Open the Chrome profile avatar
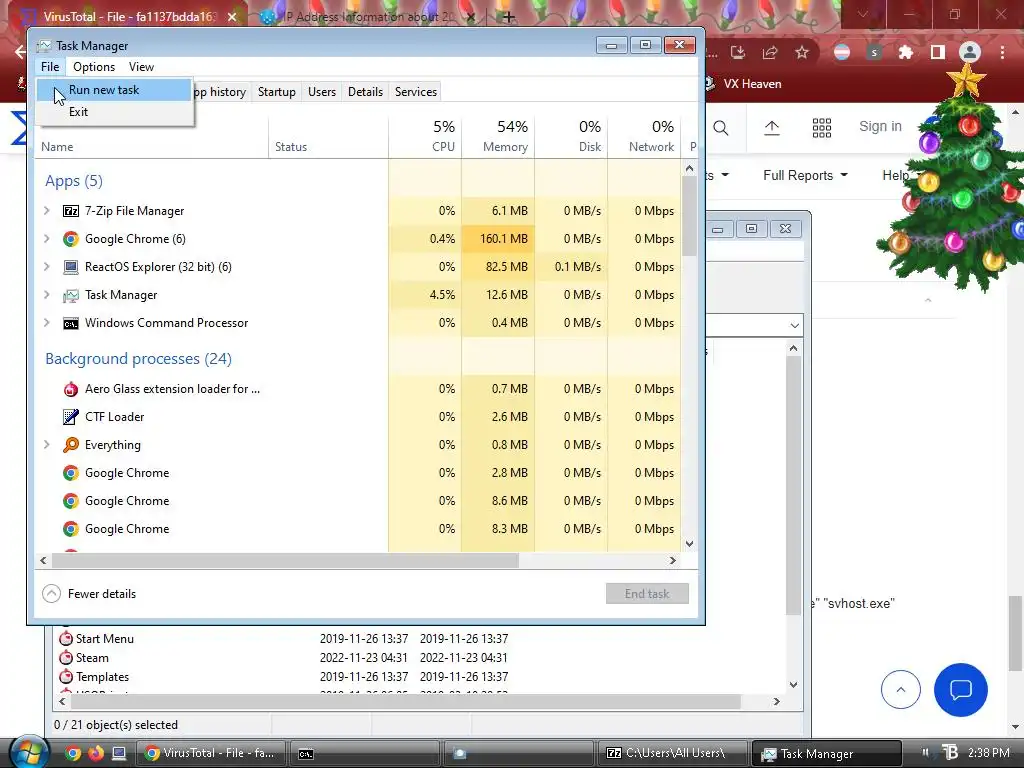The width and height of the screenshot is (1024, 768). coord(970,52)
